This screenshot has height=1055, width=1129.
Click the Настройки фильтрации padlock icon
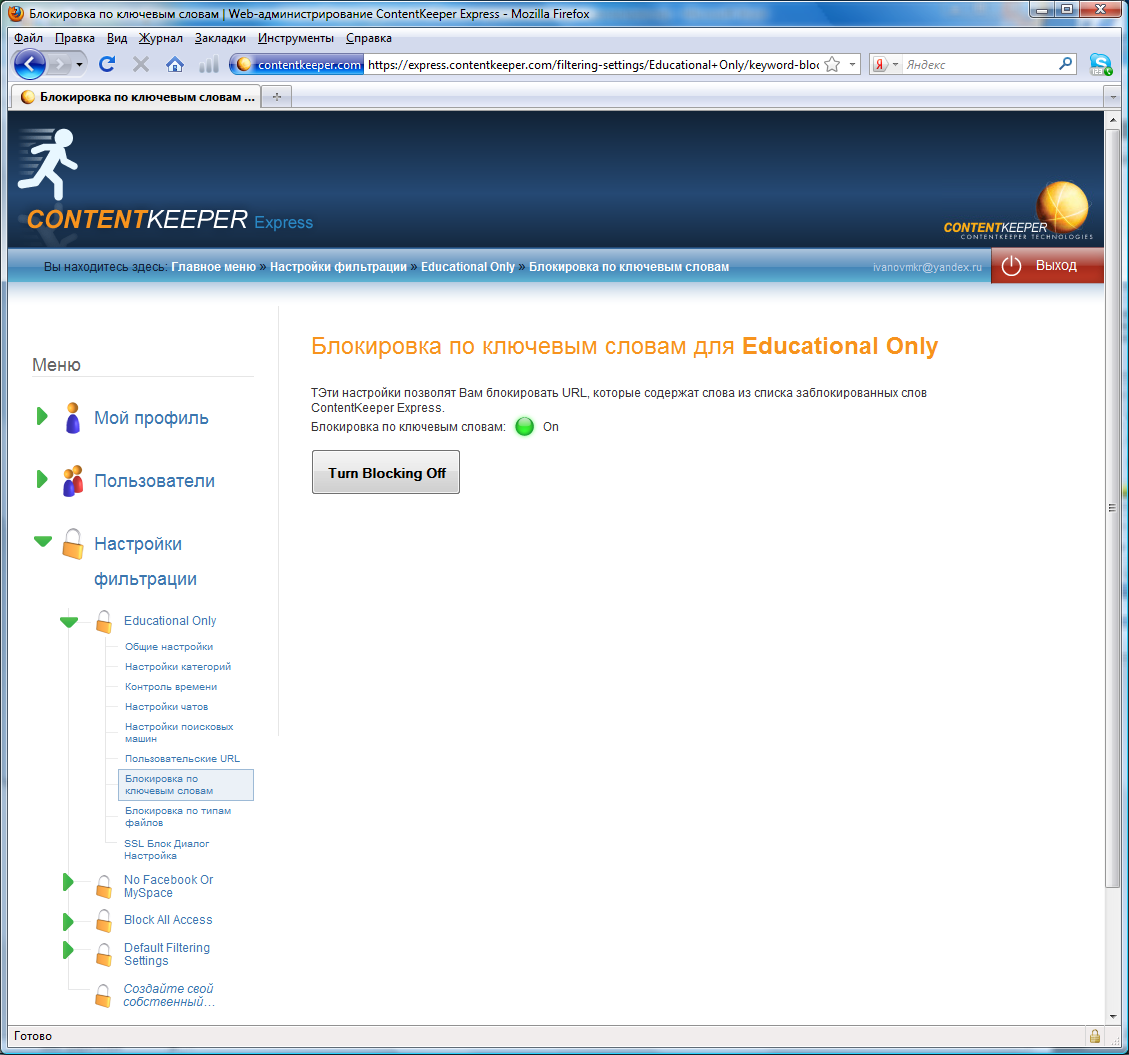[73, 544]
